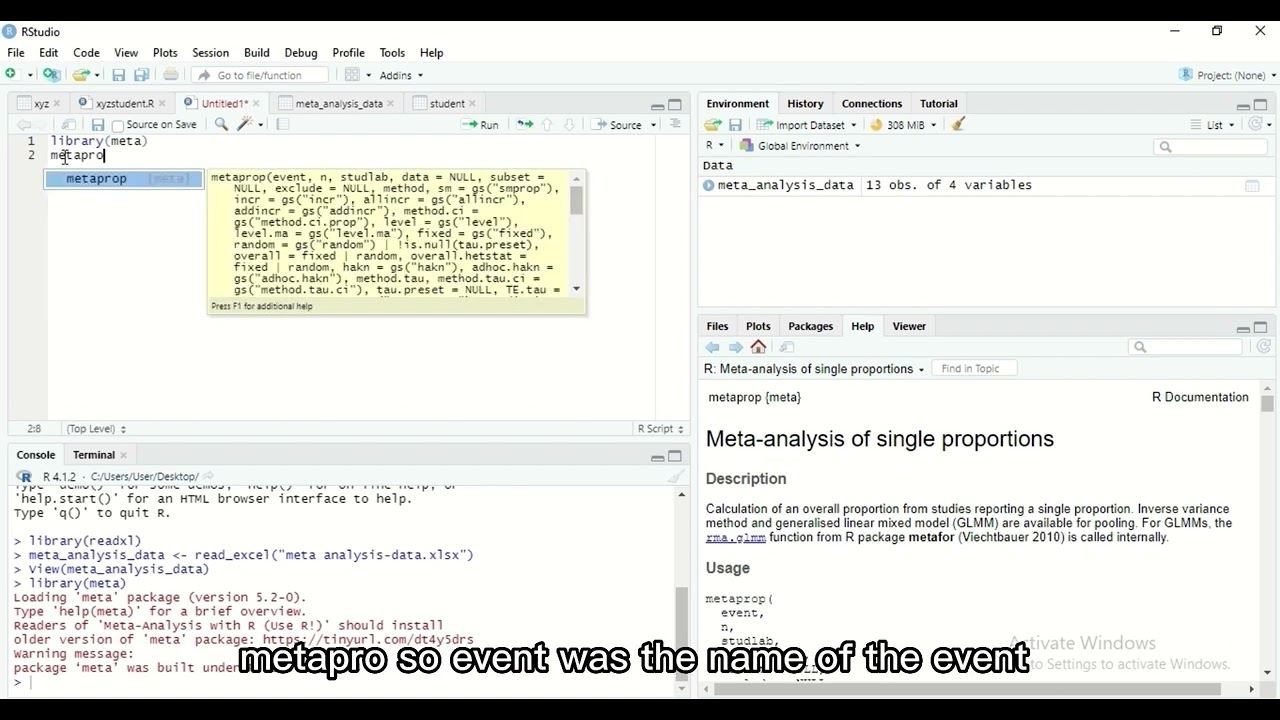The image size is (1280, 720).
Task: Open the Addins dropdown
Action: [x=401, y=75]
